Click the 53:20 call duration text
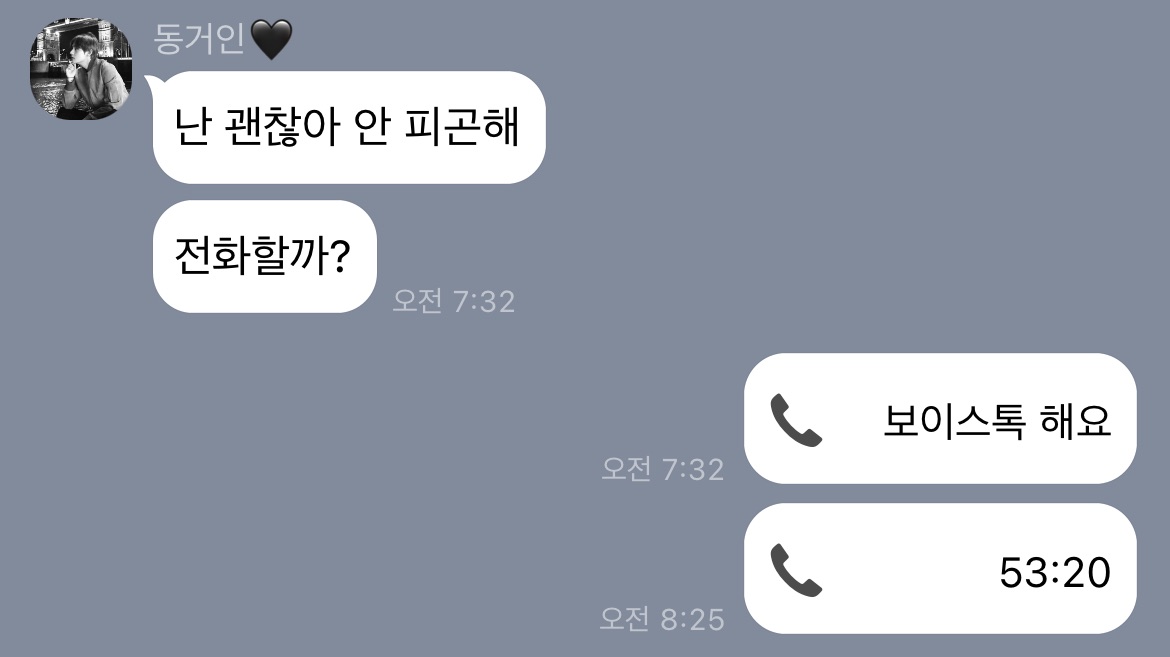The image size is (1170, 657). tap(1055, 573)
